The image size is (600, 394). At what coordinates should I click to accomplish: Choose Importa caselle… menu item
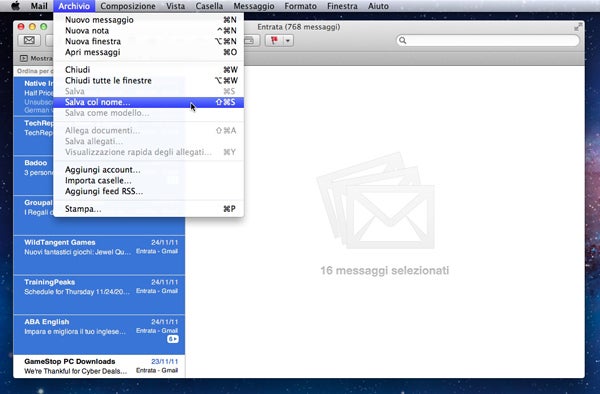coord(148,181)
